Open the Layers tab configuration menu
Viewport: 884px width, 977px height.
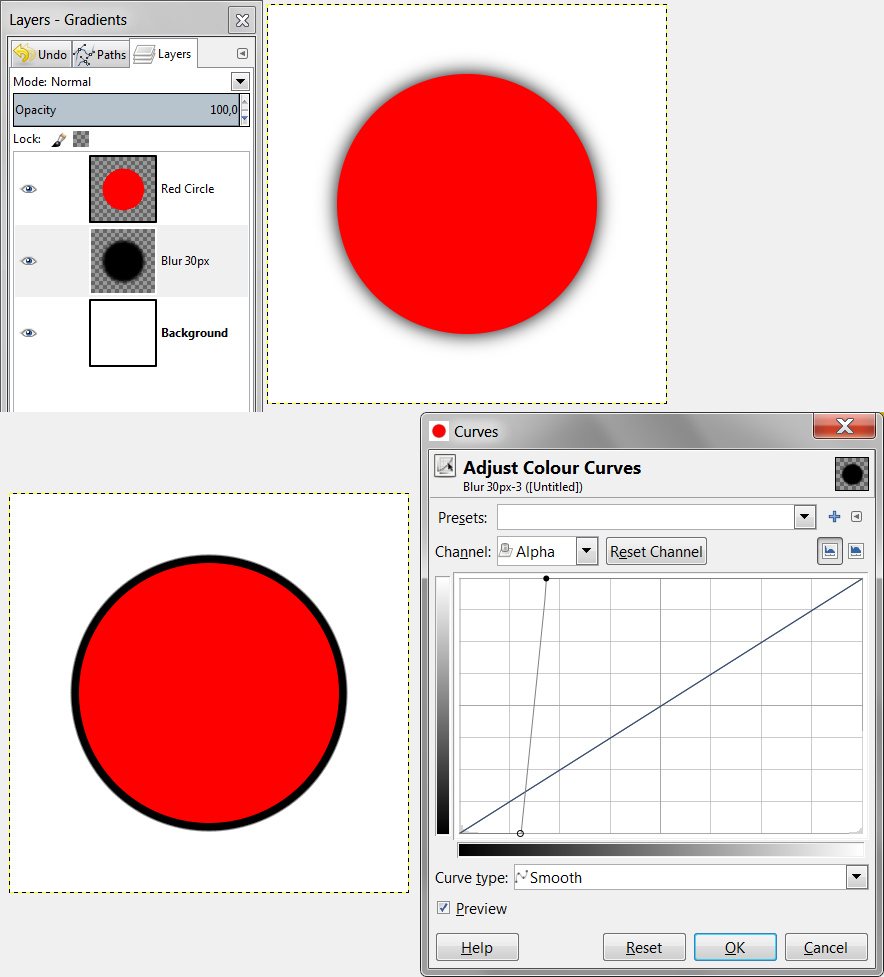pos(242,54)
